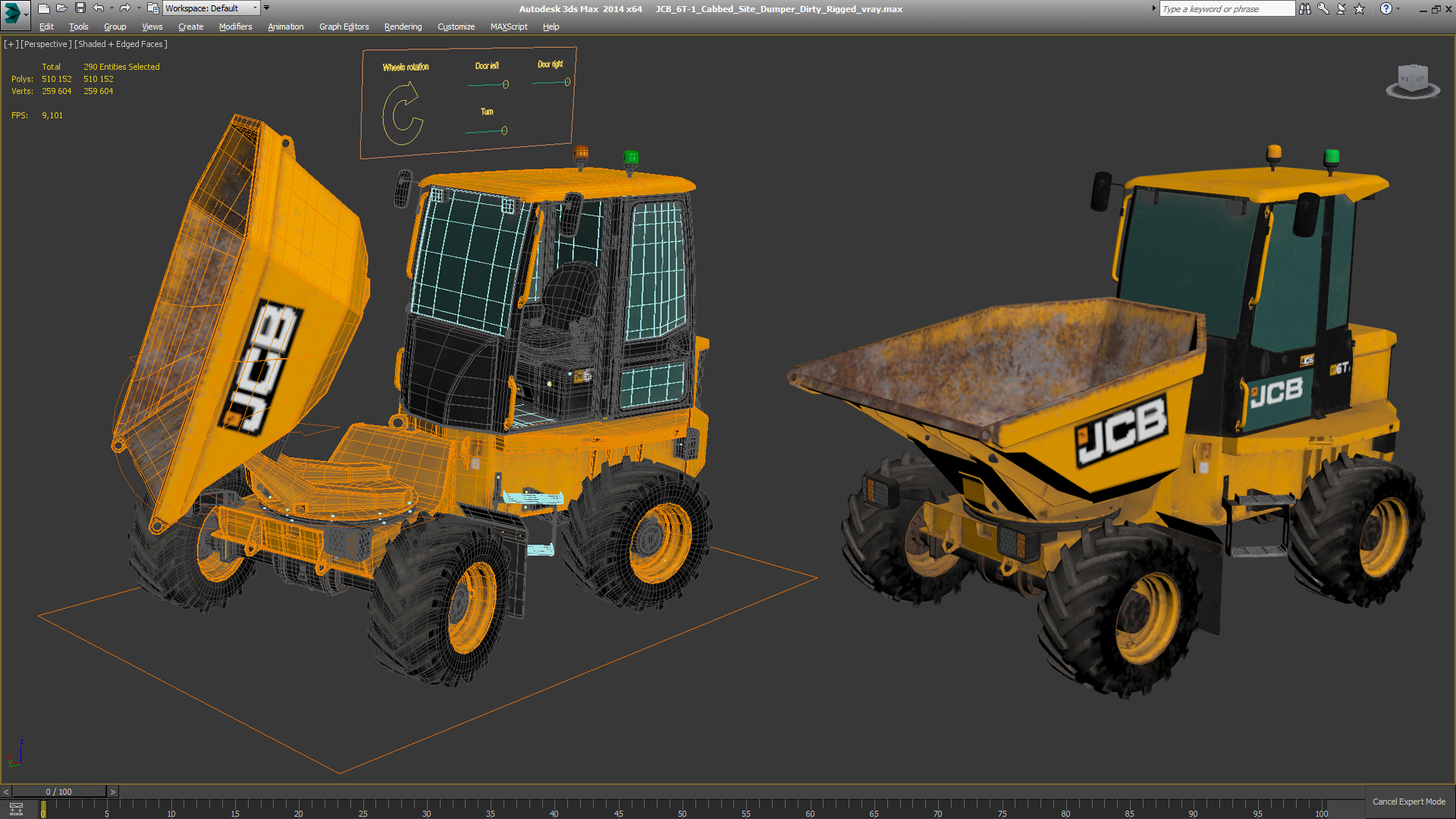The height and width of the screenshot is (819, 1456).
Task: Open redo history dropdown arrow
Action: pyautogui.click(x=139, y=8)
